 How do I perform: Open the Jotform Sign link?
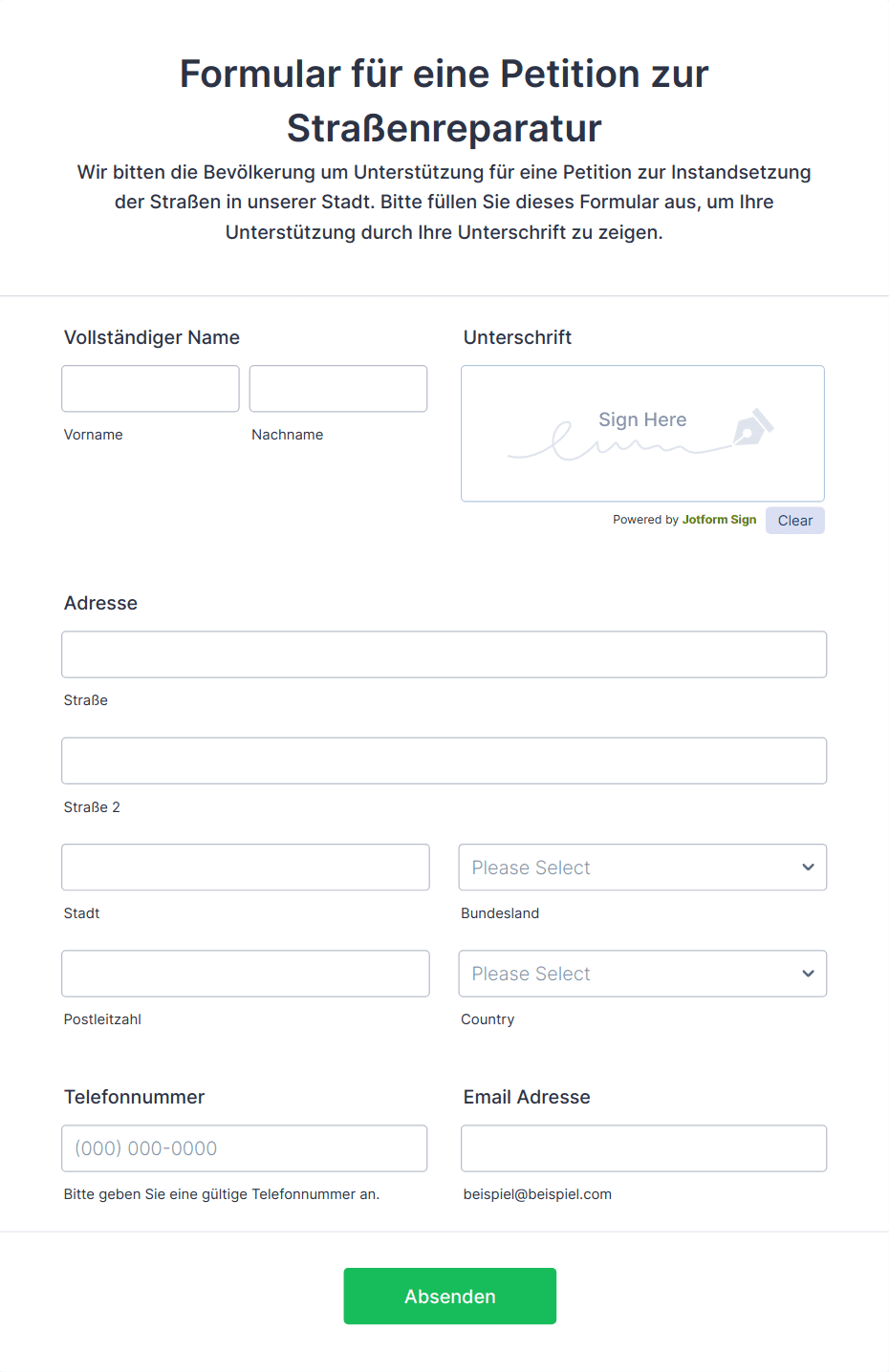pyautogui.click(x=719, y=520)
